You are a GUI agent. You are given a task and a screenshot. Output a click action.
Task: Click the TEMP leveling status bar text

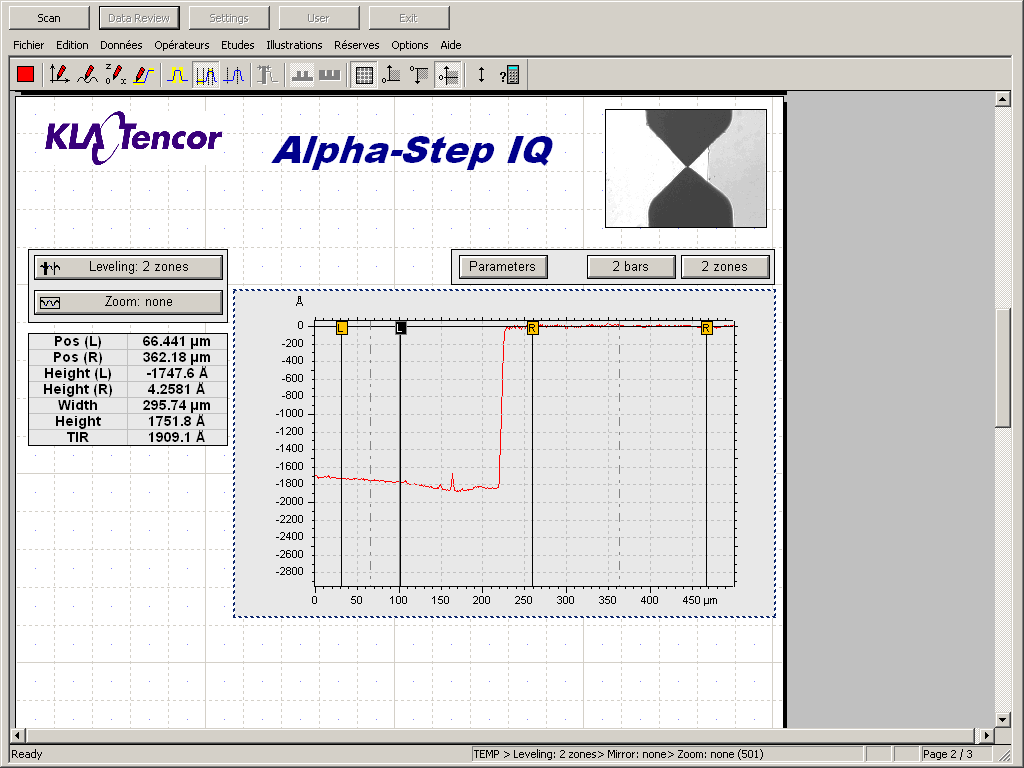pyautogui.click(x=618, y=754)
